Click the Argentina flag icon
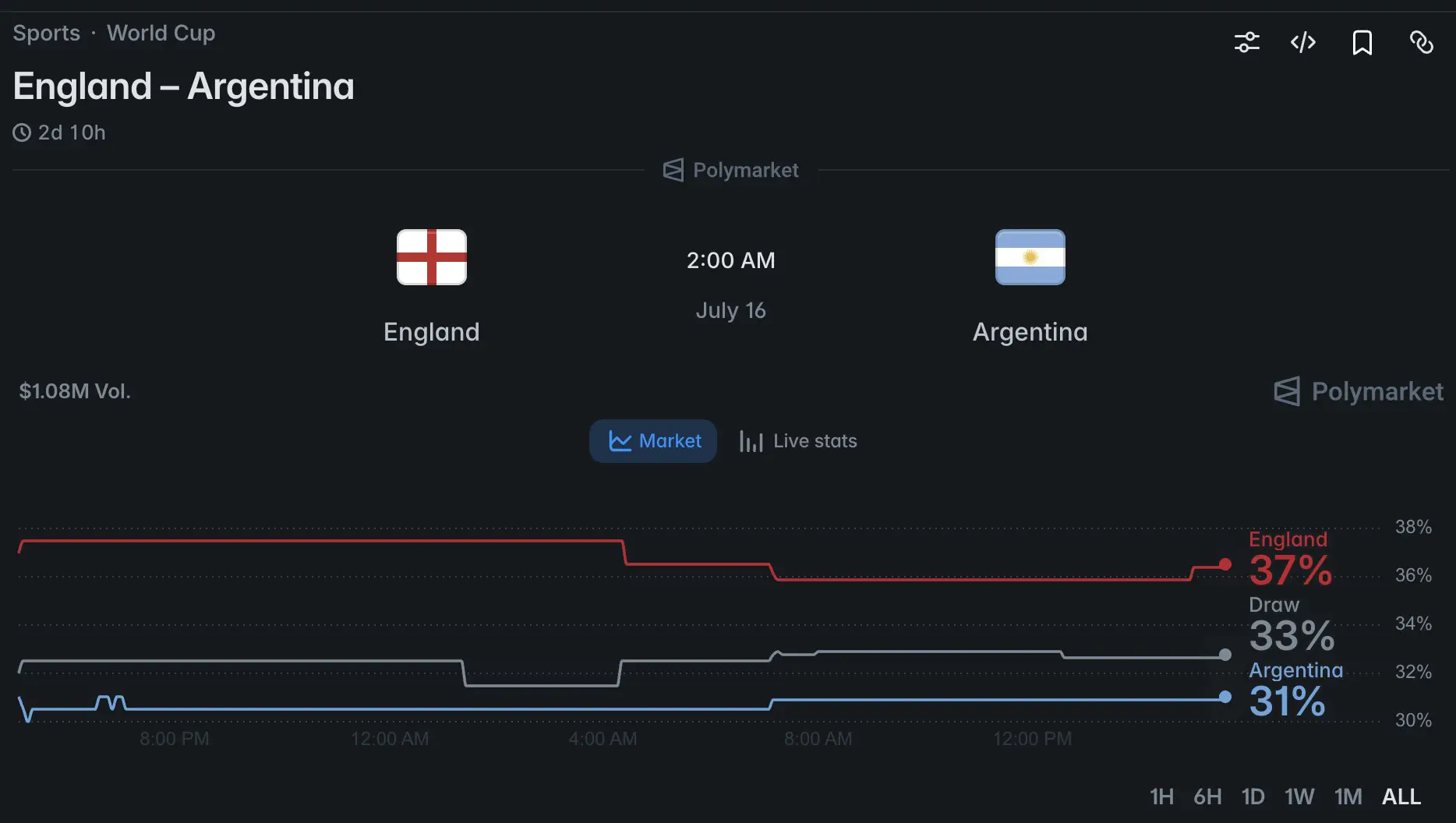The height and width of the screenshot is (823, 1456). (1030, 257)
